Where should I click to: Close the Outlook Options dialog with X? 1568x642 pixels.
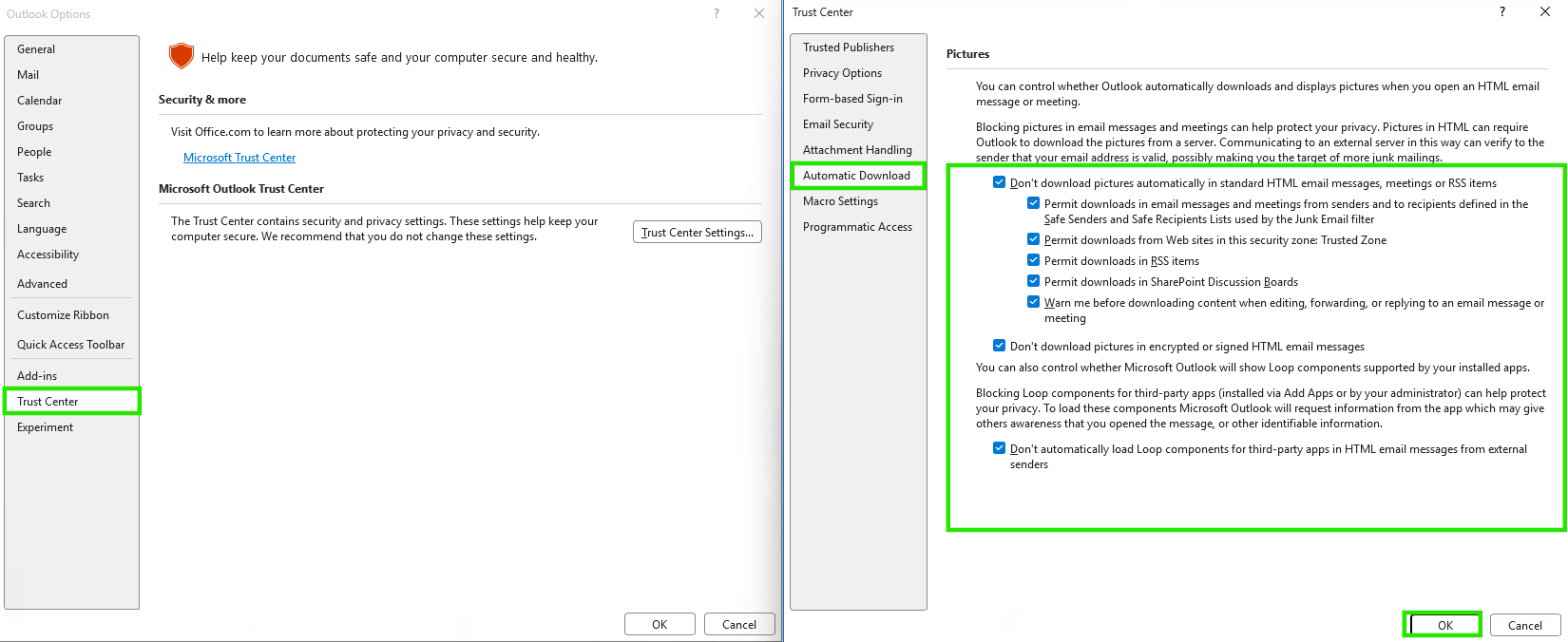click(759, 13)
